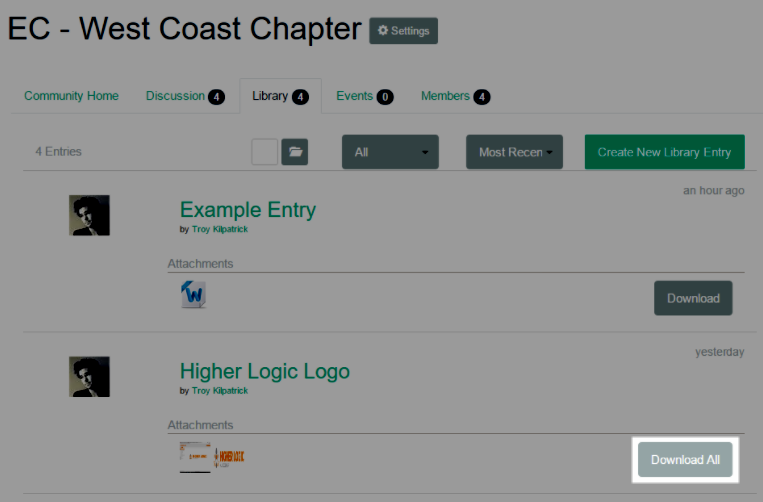Select the Library tab

pyautogui.click(x=280, y=96)
